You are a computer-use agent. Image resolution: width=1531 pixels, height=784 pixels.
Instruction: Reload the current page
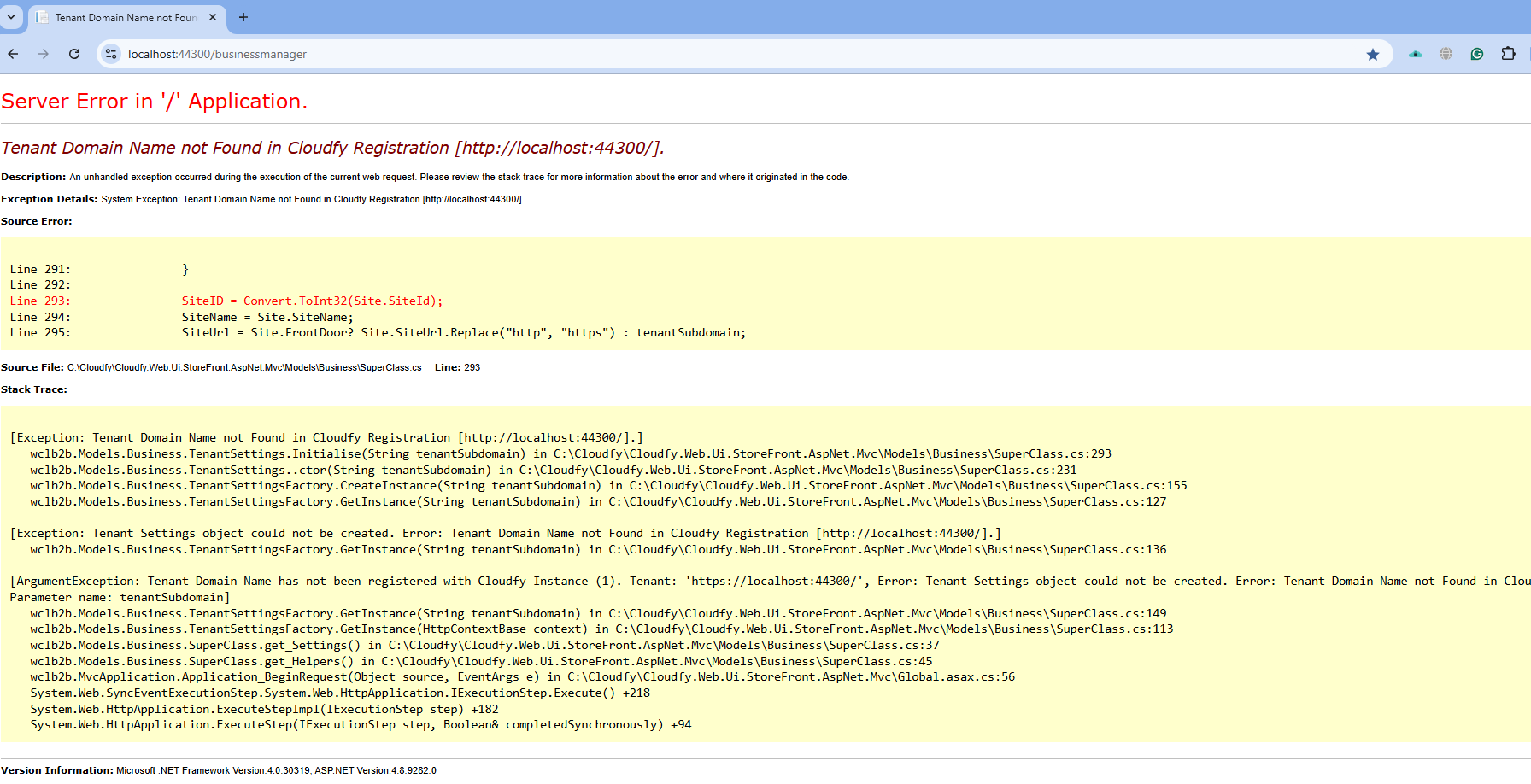click(74, 54)
